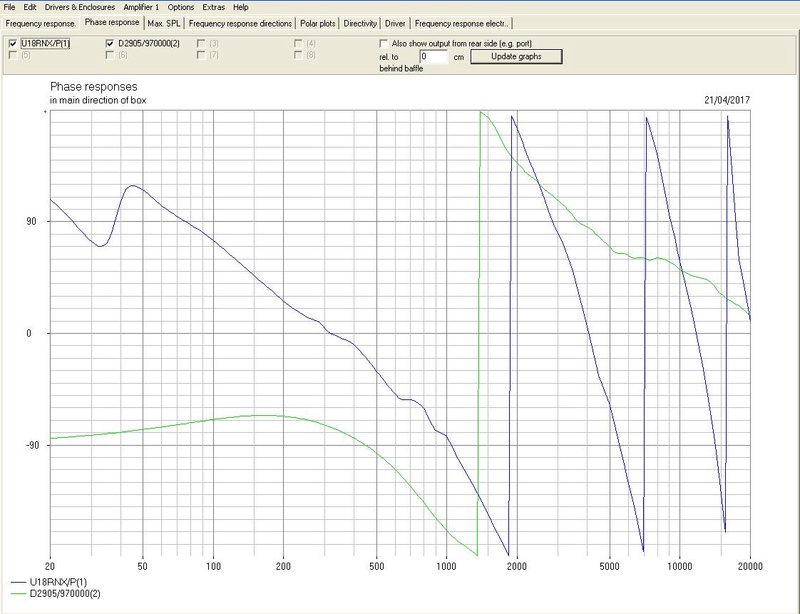The height and width of the screenshot is (614, 800).
Task: Click 'in main direction of box' subtitle
Action: point(98,101)
